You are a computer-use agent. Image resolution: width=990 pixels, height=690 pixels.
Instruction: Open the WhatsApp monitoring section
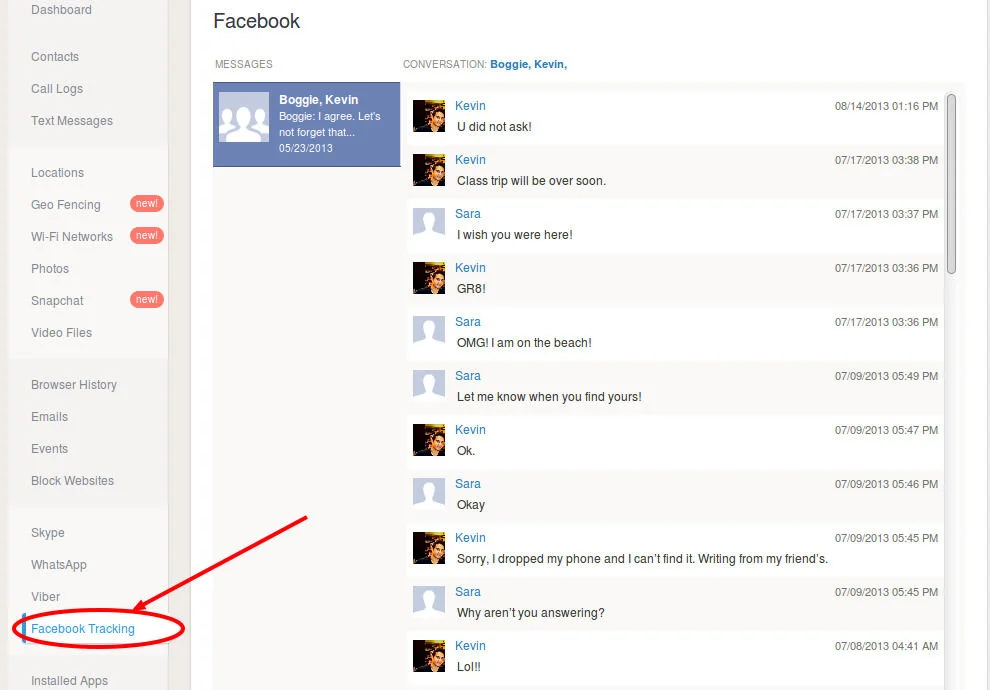(x=59, y=565)
